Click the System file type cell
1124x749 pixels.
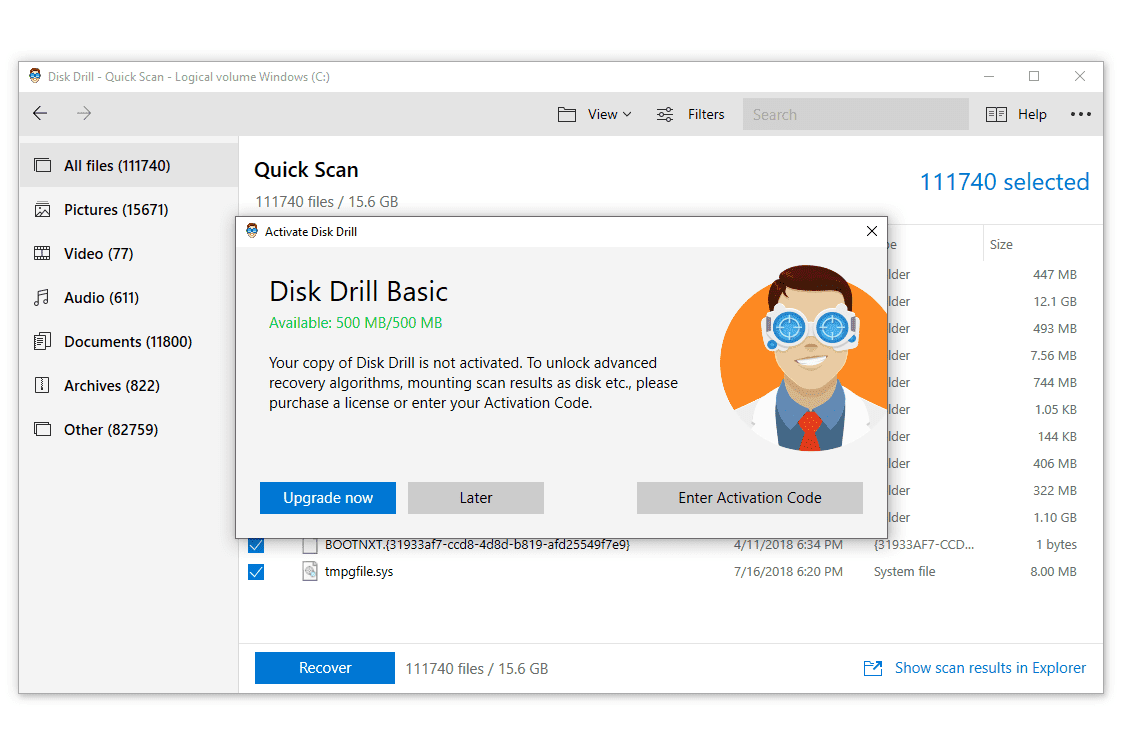coord(905,571)
